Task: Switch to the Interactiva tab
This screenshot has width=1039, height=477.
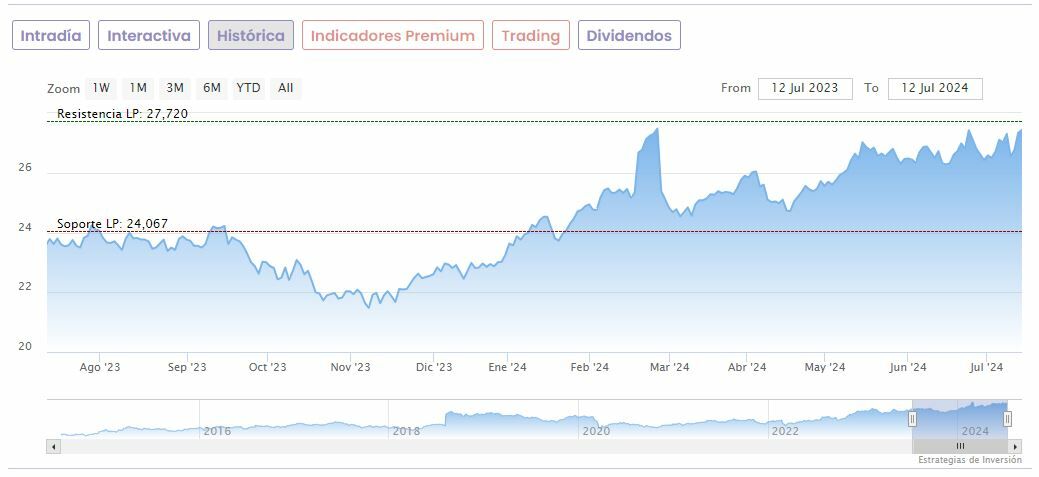Action: (149, 36)
